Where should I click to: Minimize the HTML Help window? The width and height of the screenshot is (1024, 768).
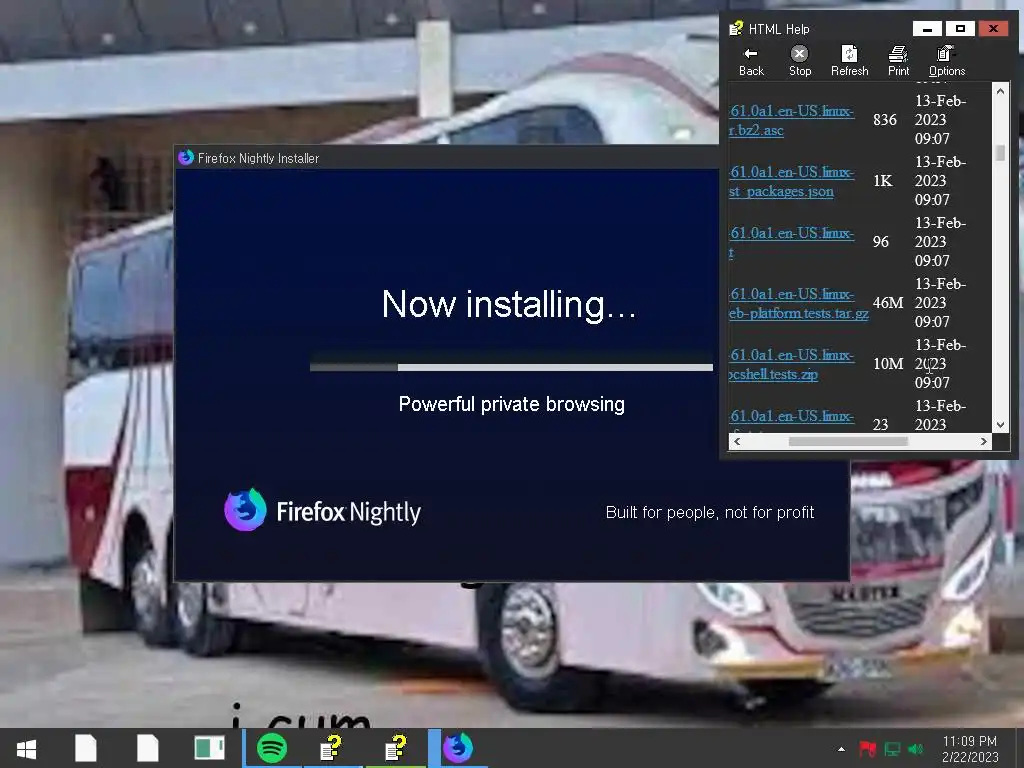click(x=927, y=29)
